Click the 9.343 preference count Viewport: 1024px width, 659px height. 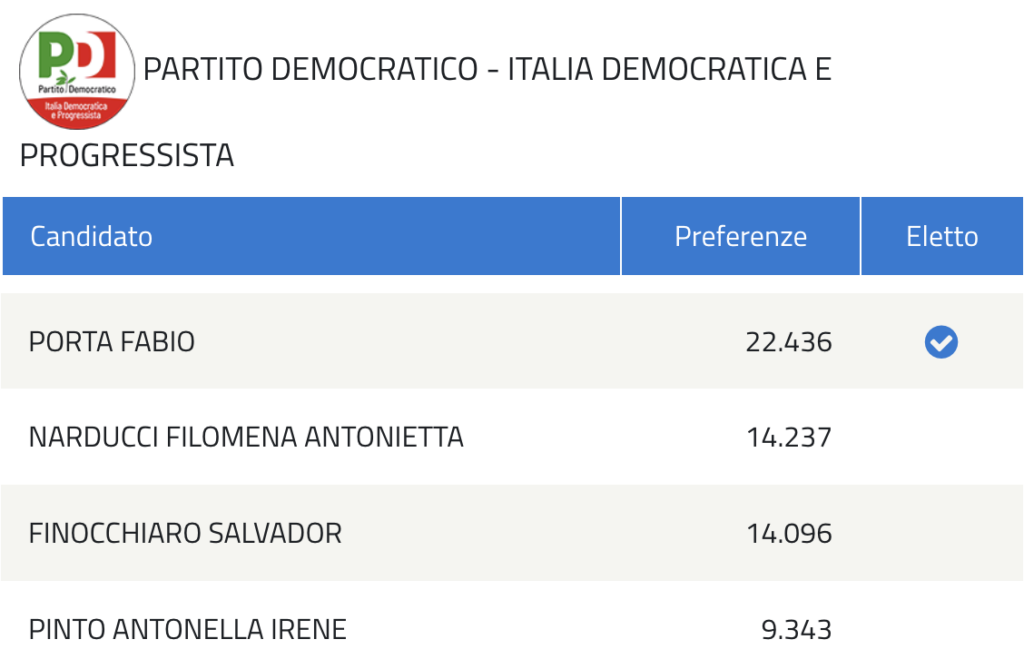[x=797, y=630]
